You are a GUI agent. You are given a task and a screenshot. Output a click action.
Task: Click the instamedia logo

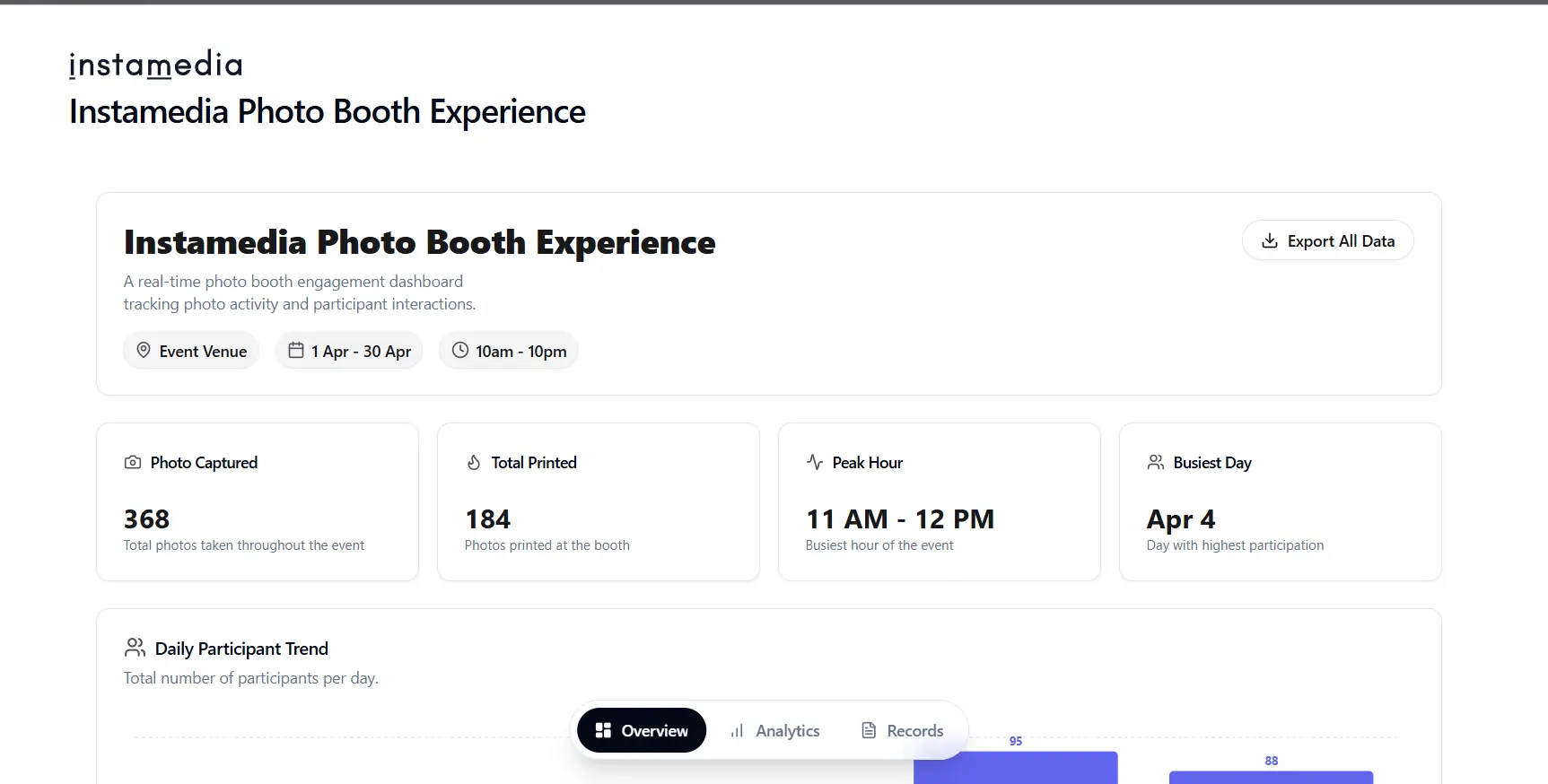(156, 65)
